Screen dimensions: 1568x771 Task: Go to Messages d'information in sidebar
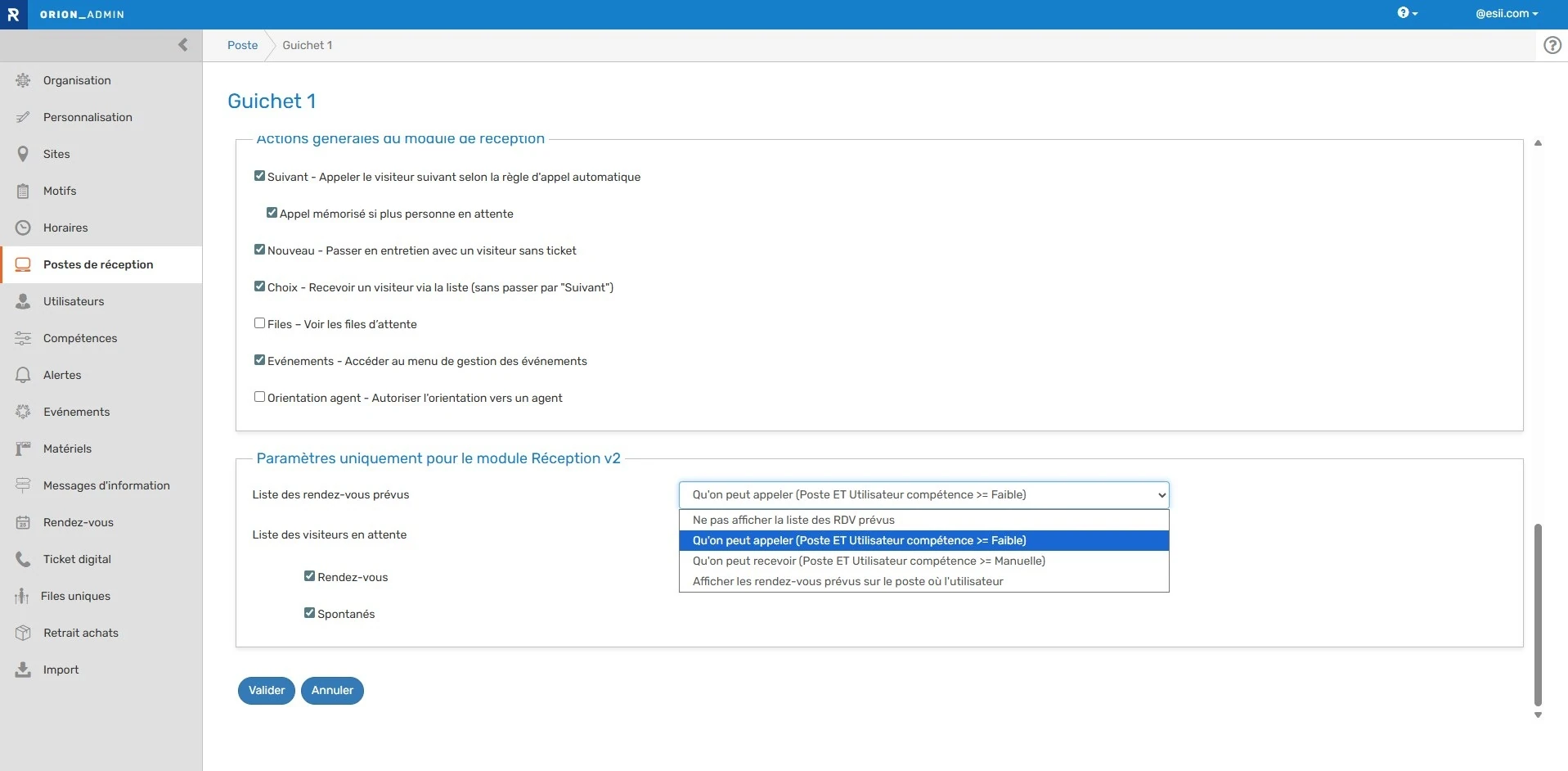click(x=106, y=485)
